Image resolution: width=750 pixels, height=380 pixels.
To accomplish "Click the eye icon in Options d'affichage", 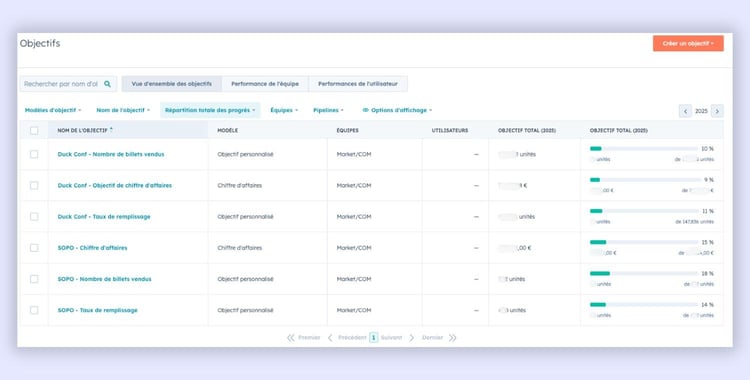I will pos(365,110).
